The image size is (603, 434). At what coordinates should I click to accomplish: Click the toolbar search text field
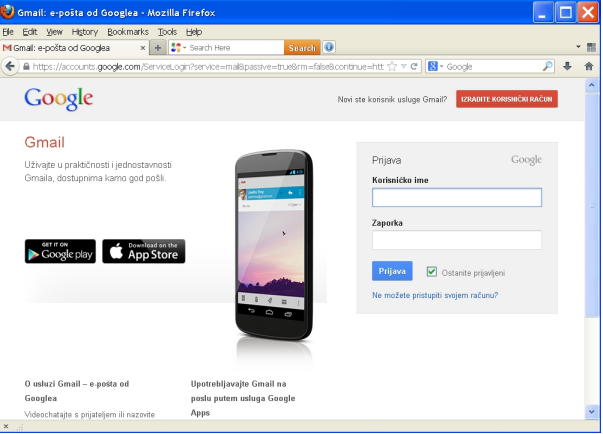tap(235, 48)
